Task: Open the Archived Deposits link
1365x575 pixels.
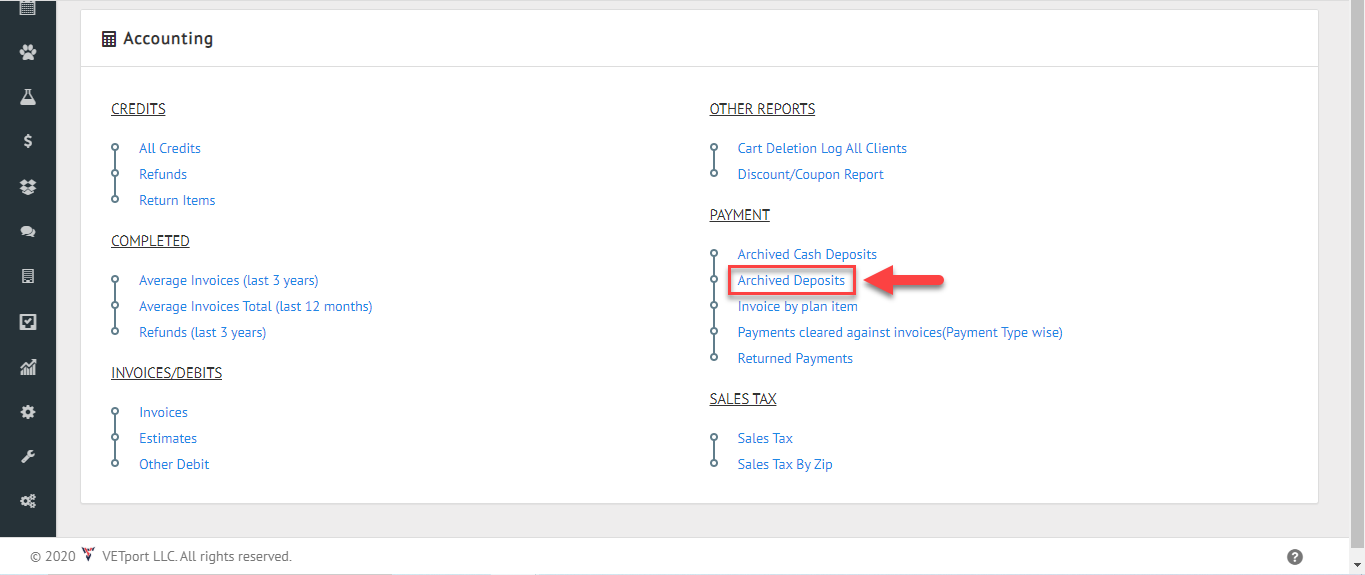Action: [791, 280]
